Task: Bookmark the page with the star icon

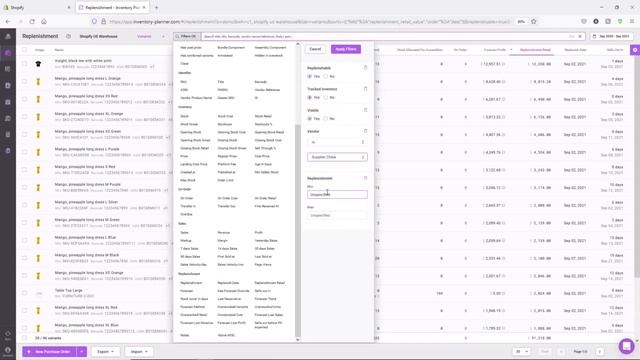Action: tap(533, 21)
